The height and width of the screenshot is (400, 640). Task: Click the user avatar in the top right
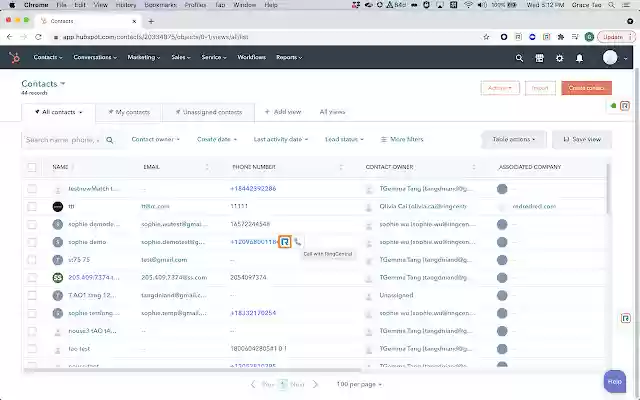tap(611, 58)
